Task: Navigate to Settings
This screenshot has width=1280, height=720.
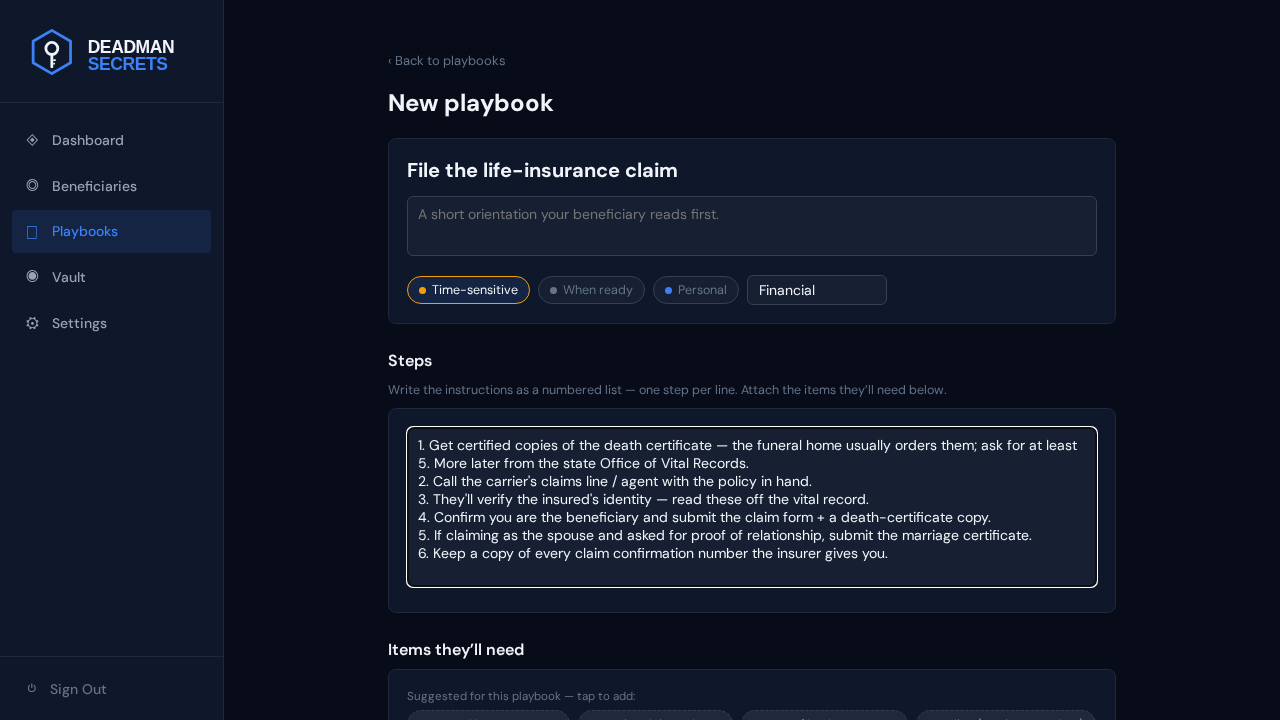Action: tap(111, 323)
